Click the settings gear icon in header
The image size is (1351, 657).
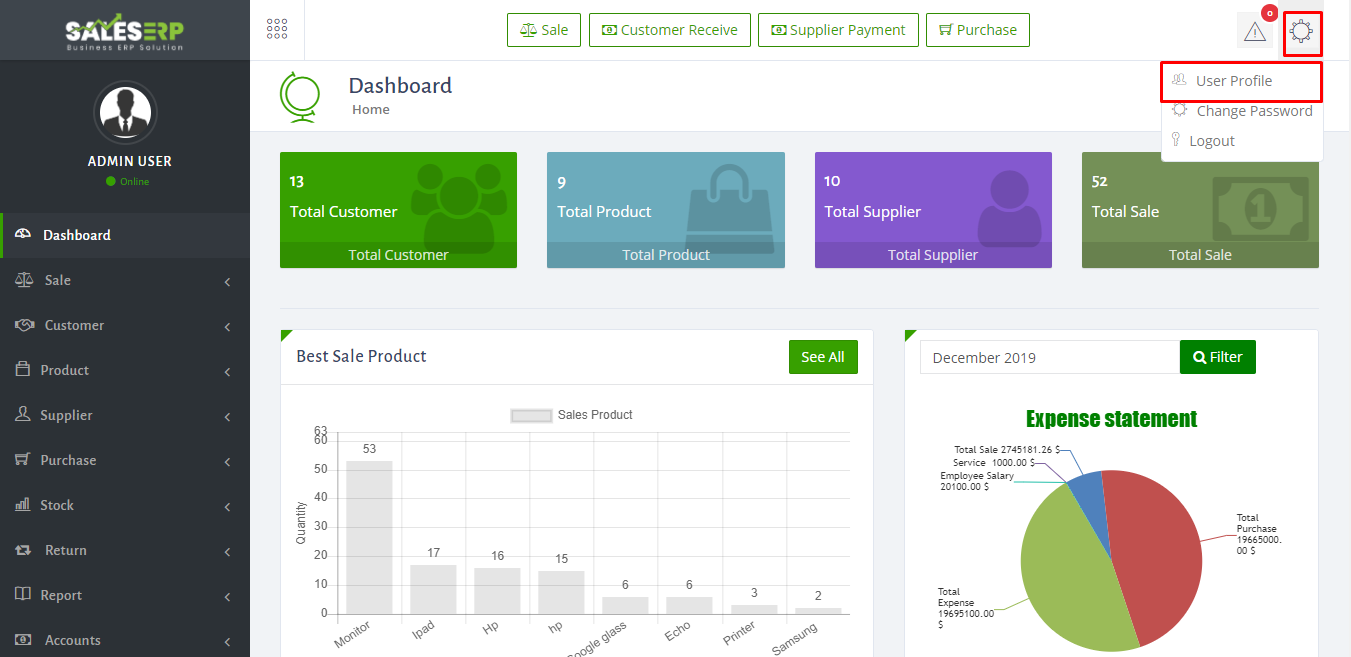[x=1301, y=31]
